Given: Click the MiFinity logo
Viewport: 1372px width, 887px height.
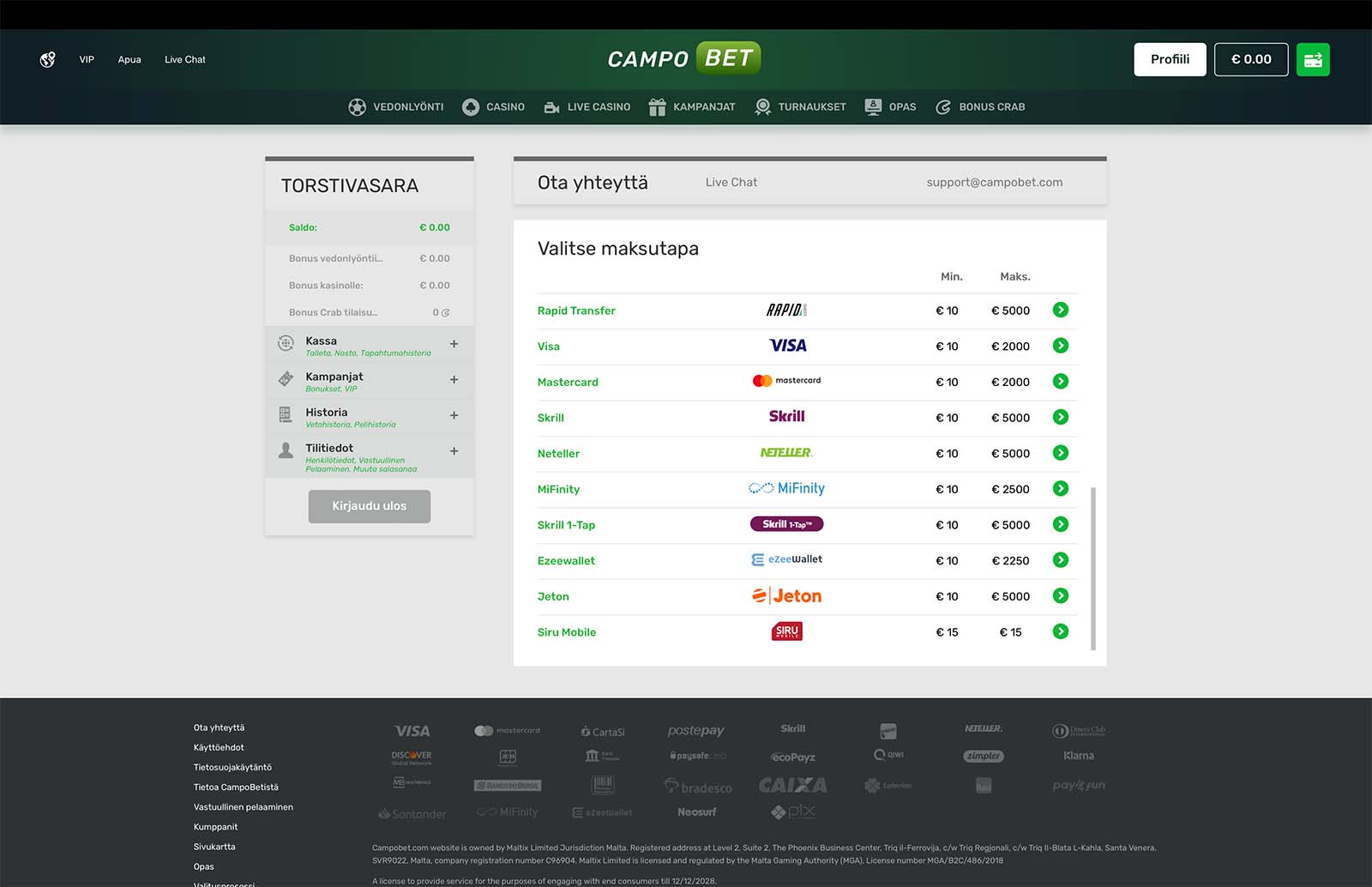Looking at the screenshot, I should [786, 489].
